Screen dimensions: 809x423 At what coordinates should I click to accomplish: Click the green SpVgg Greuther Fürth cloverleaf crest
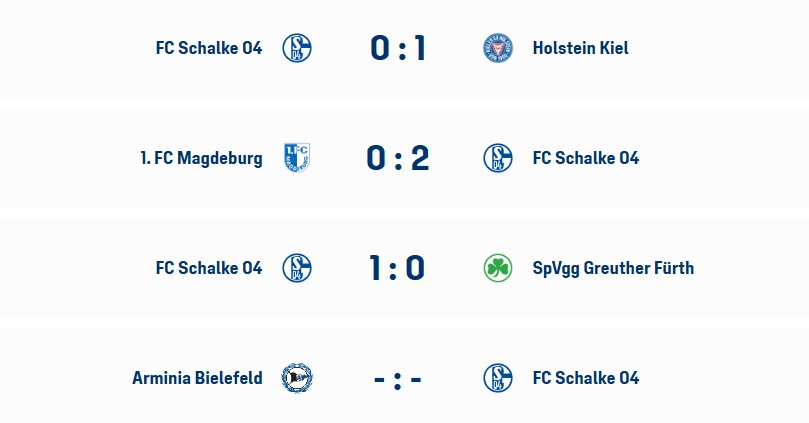(x=498, y=268)
